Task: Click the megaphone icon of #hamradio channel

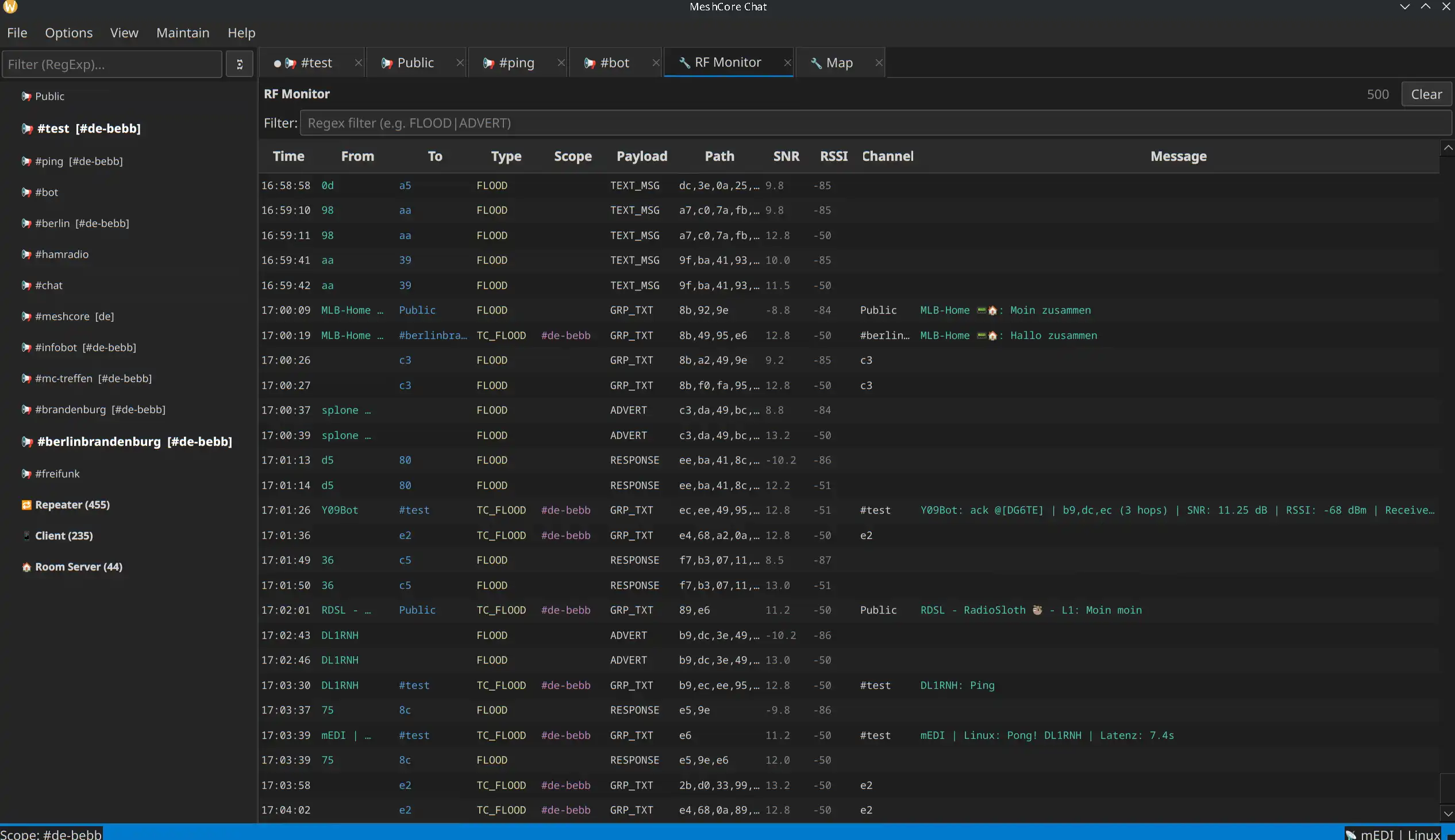Action: click(26, 255)
